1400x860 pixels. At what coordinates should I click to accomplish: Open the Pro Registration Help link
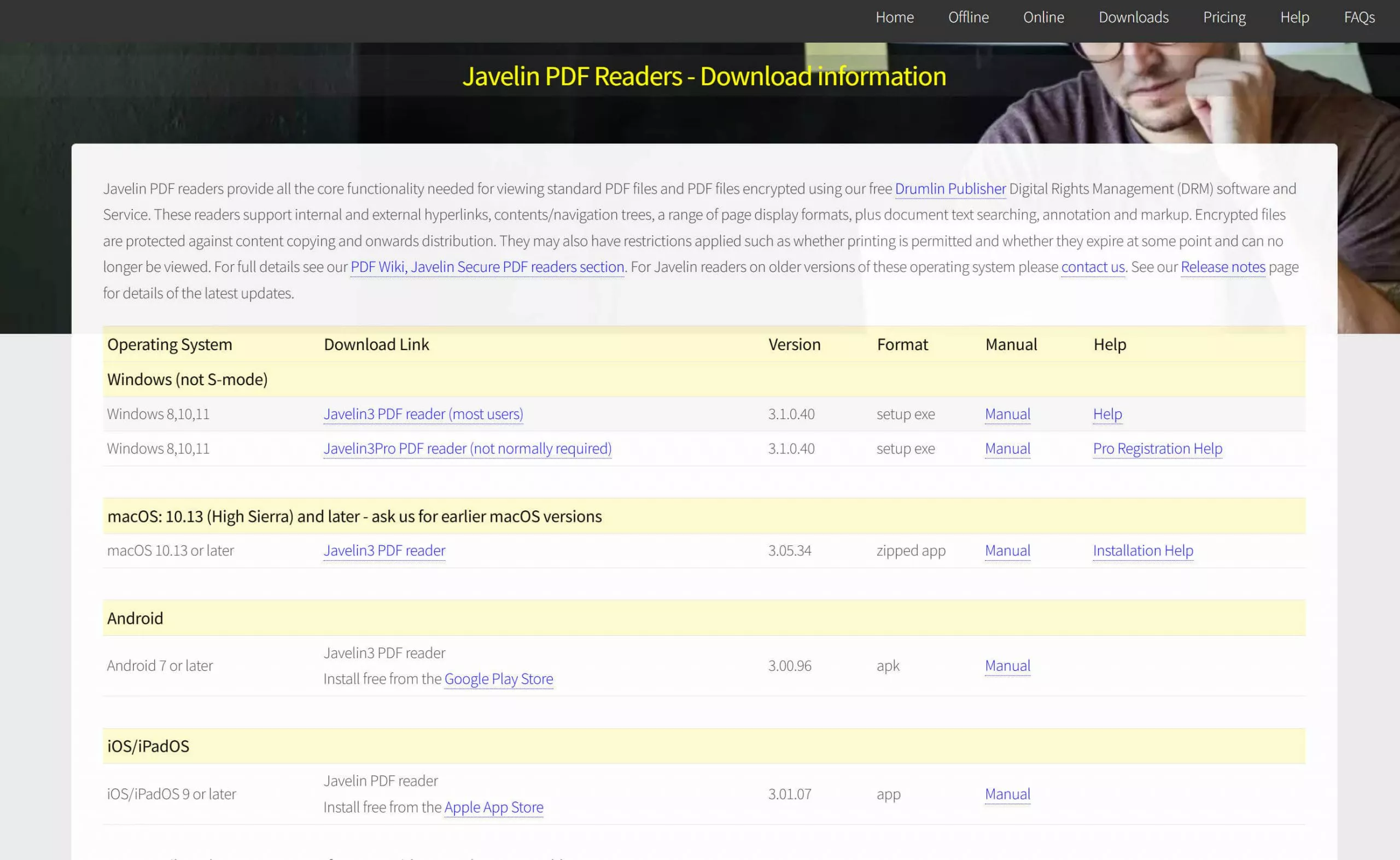[x=1157, y=449]
